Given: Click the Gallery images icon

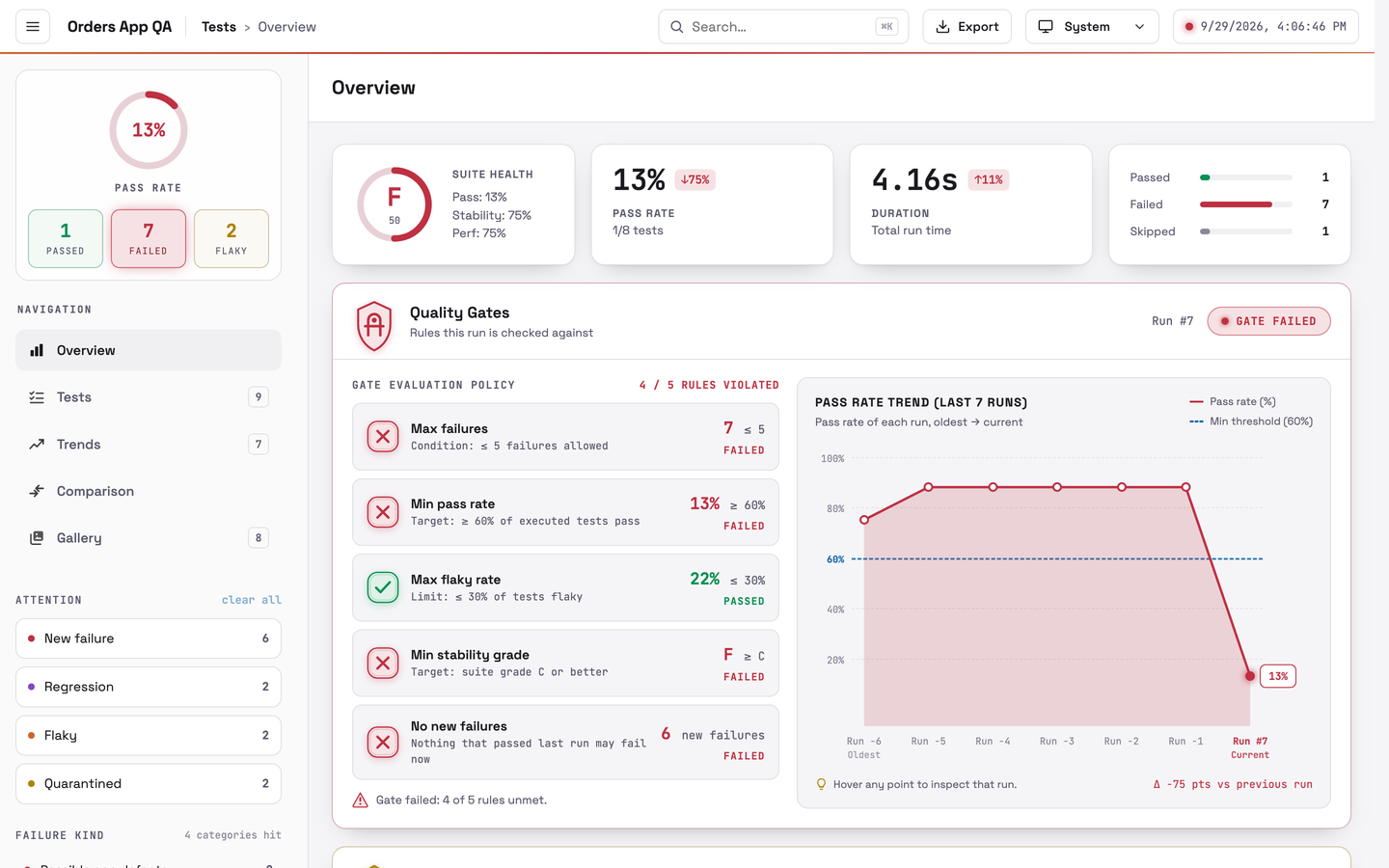Looking at the screenshot, I should coord(37,538).
